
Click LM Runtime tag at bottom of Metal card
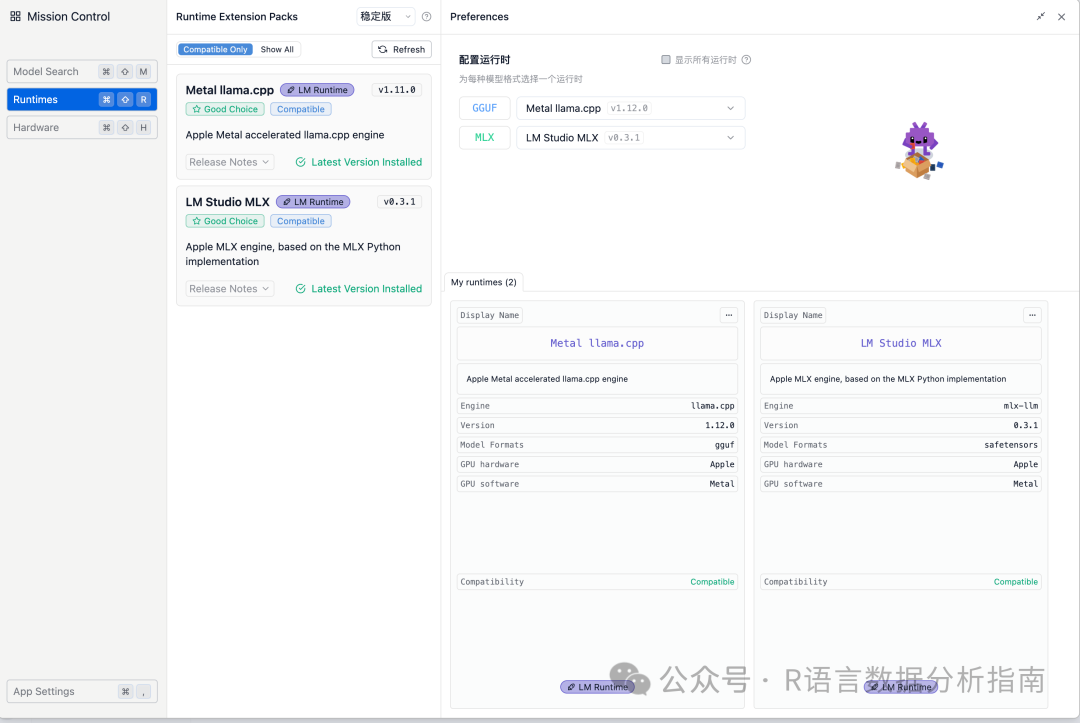click(x=596, y=687)
